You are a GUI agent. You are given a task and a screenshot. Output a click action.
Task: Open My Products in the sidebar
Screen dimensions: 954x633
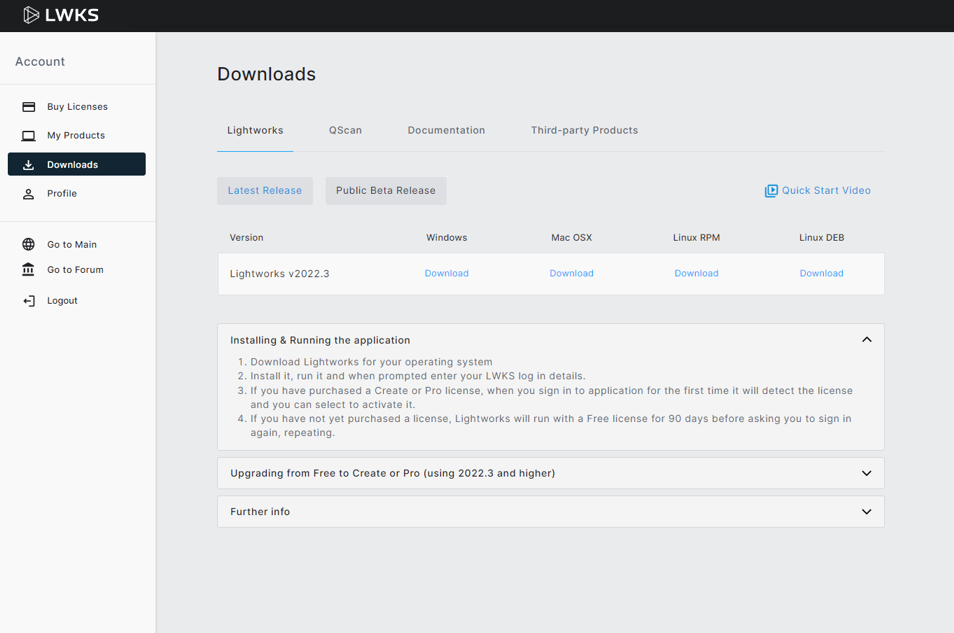(77, 136)
